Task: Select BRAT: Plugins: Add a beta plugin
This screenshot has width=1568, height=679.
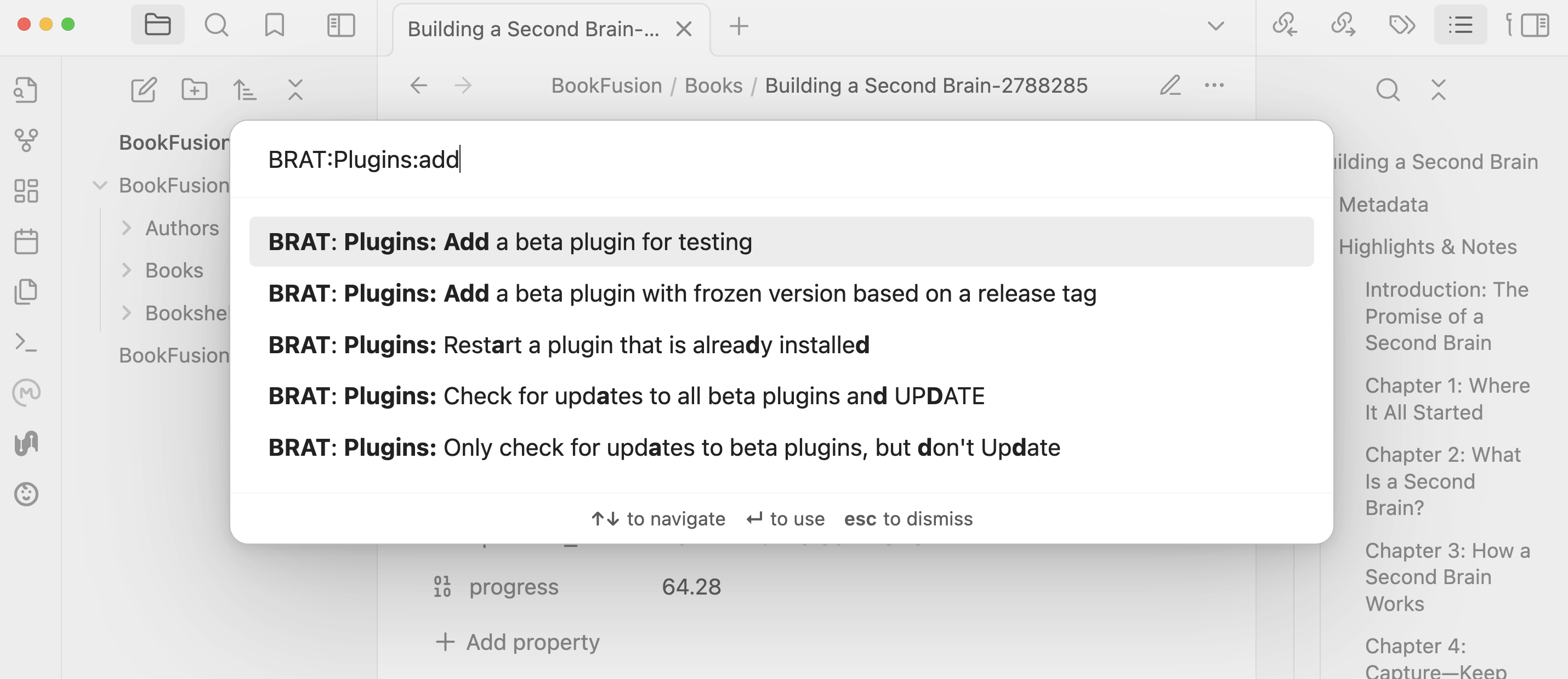Action: click(510, 241)
